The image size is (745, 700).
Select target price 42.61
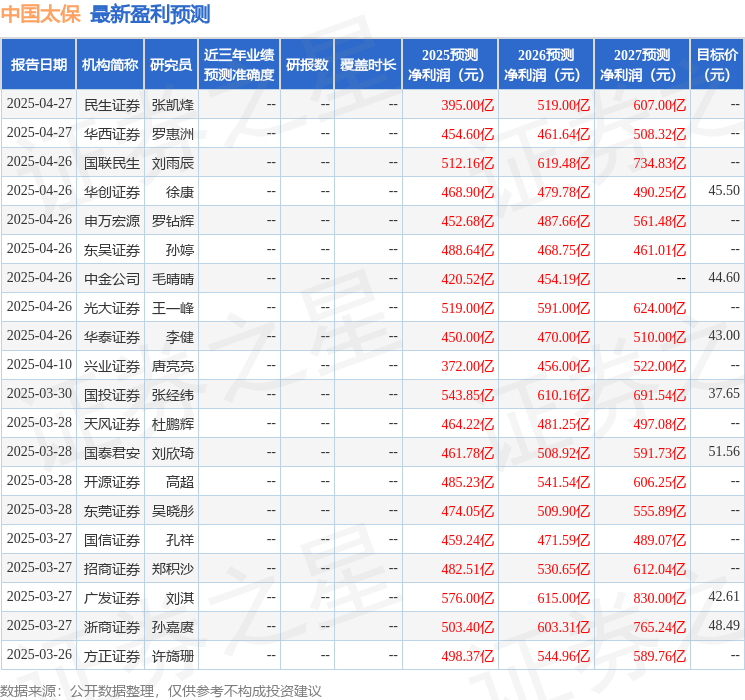[724, 596]
